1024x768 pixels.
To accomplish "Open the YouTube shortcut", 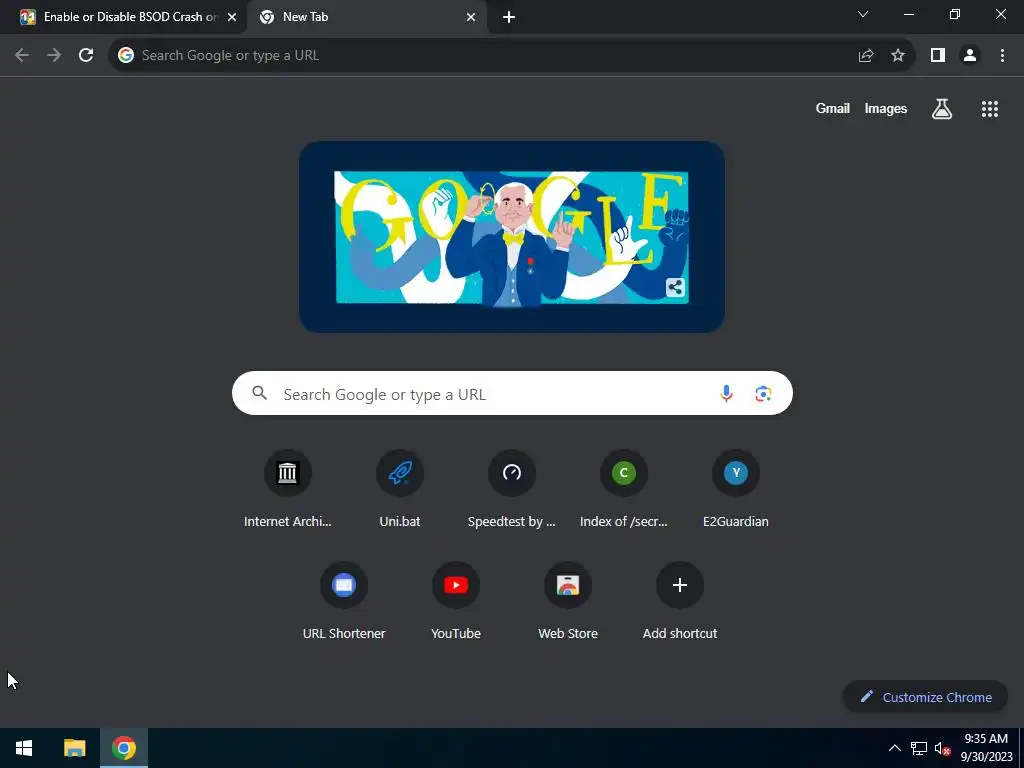I will [x=456, y=599].
